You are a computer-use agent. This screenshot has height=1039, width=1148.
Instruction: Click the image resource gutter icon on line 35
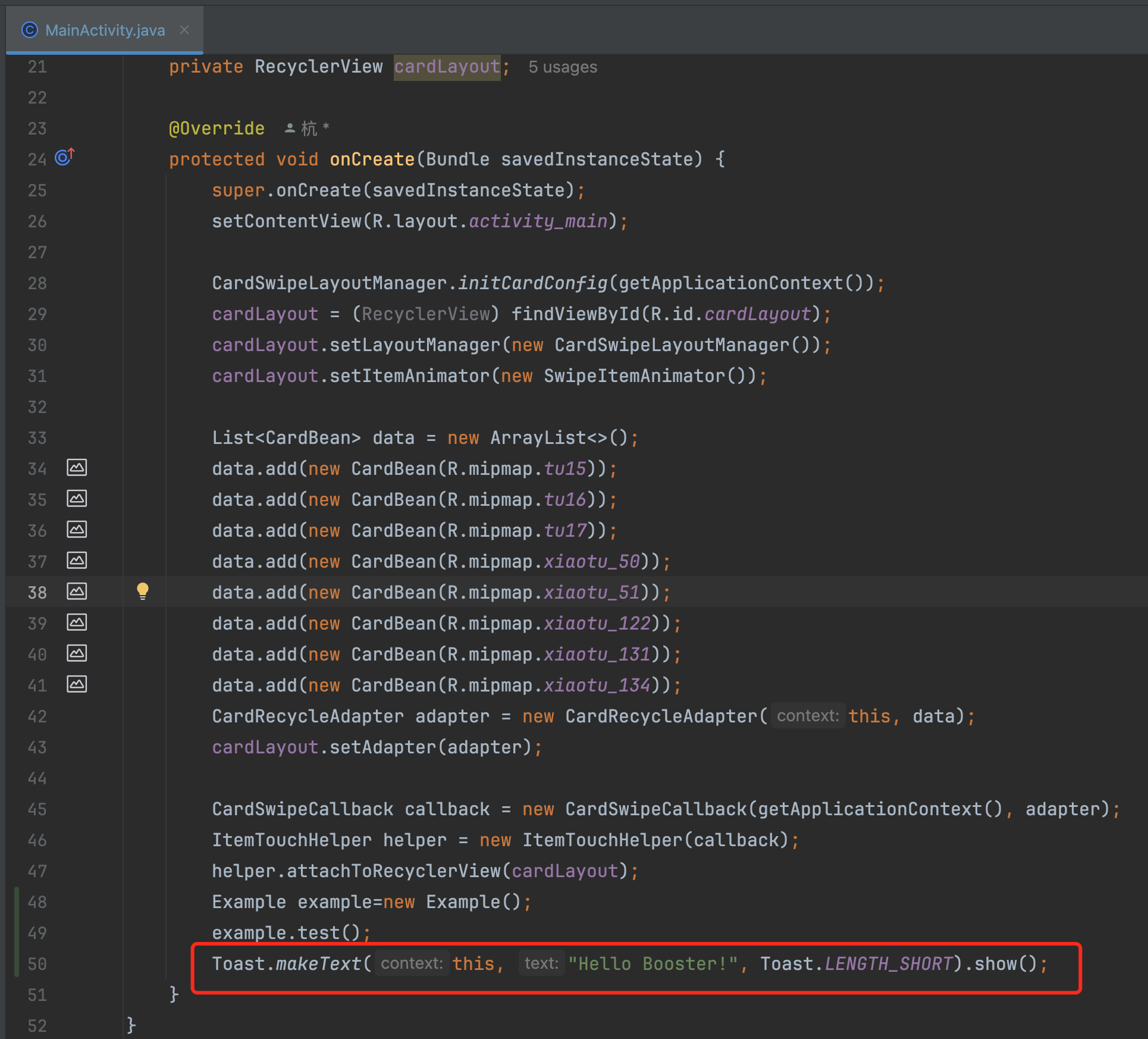[77, 499]
